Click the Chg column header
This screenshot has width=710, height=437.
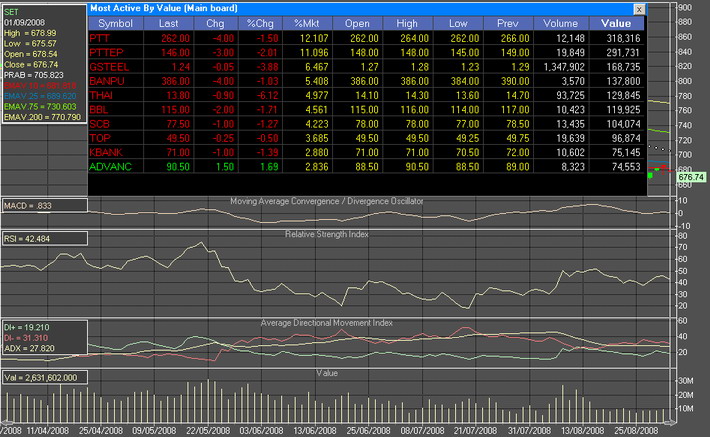[216, 24]
